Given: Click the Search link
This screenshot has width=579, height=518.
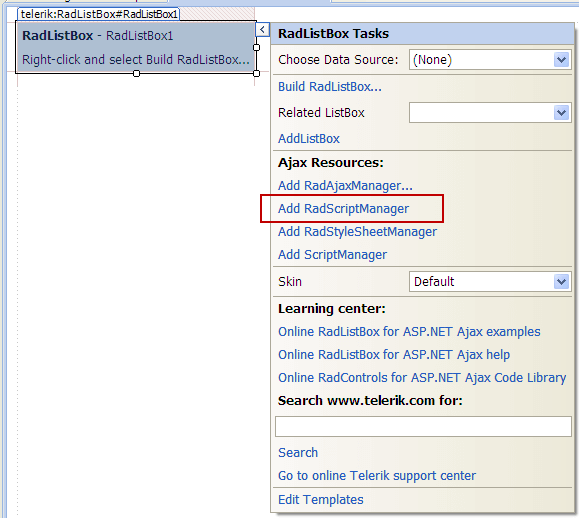Looking at the screenshot, I should click(298, 452).
